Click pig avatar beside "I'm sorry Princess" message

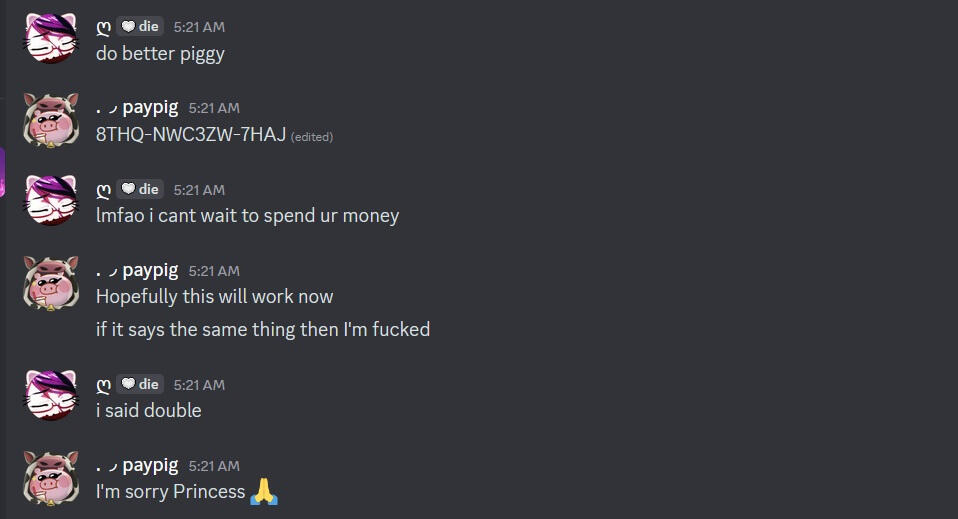click(51, 478)
